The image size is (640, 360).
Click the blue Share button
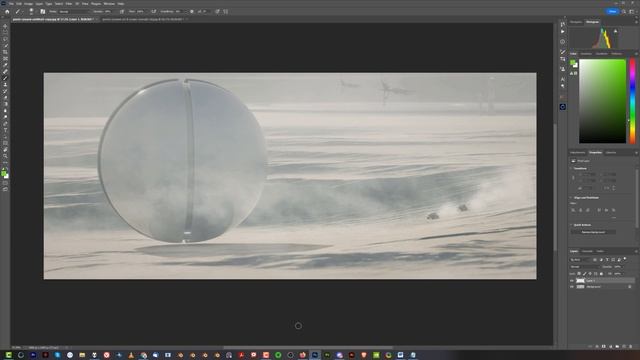[612, 11]
